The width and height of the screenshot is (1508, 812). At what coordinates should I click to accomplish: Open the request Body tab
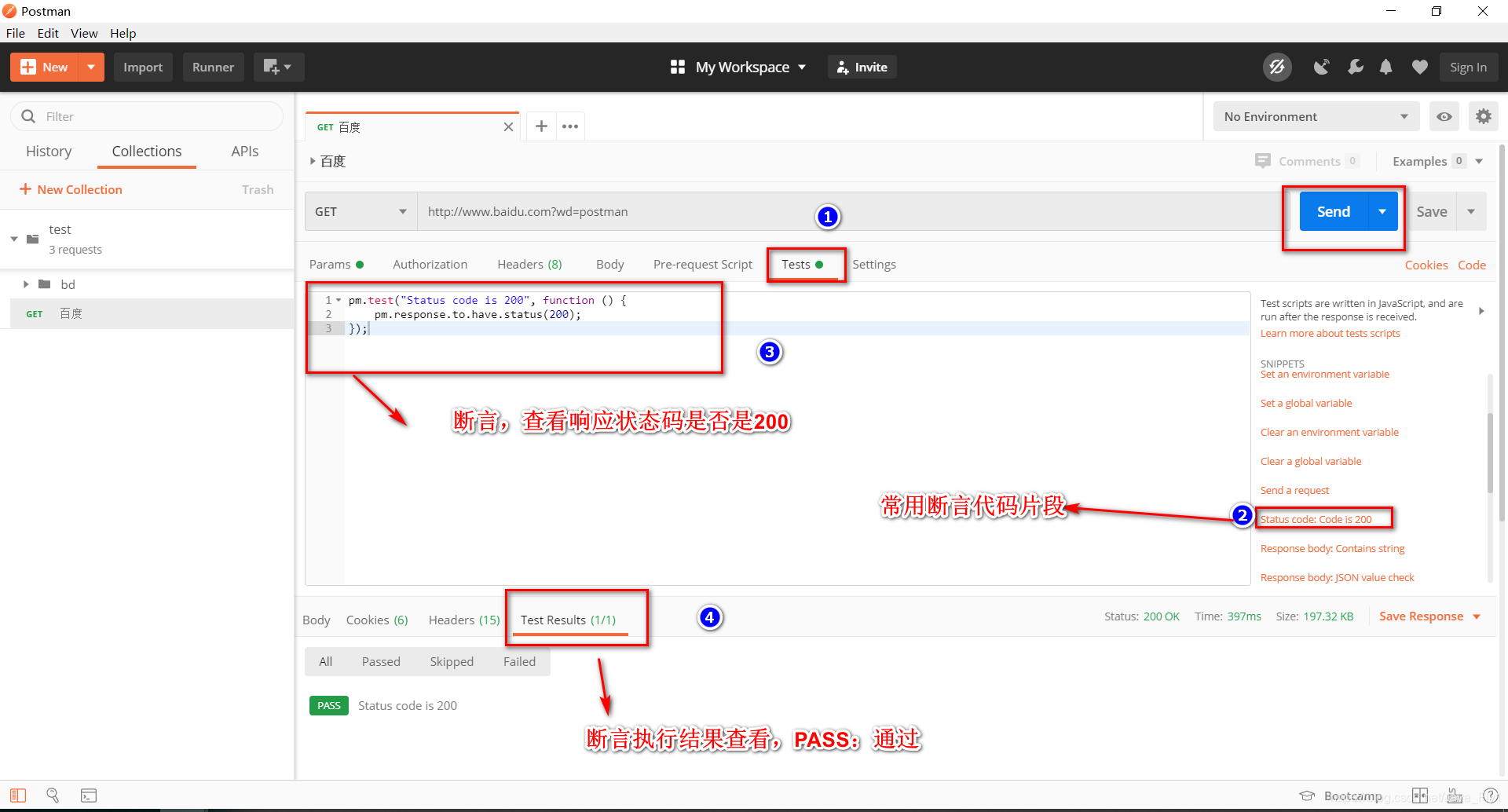[609, 265]
